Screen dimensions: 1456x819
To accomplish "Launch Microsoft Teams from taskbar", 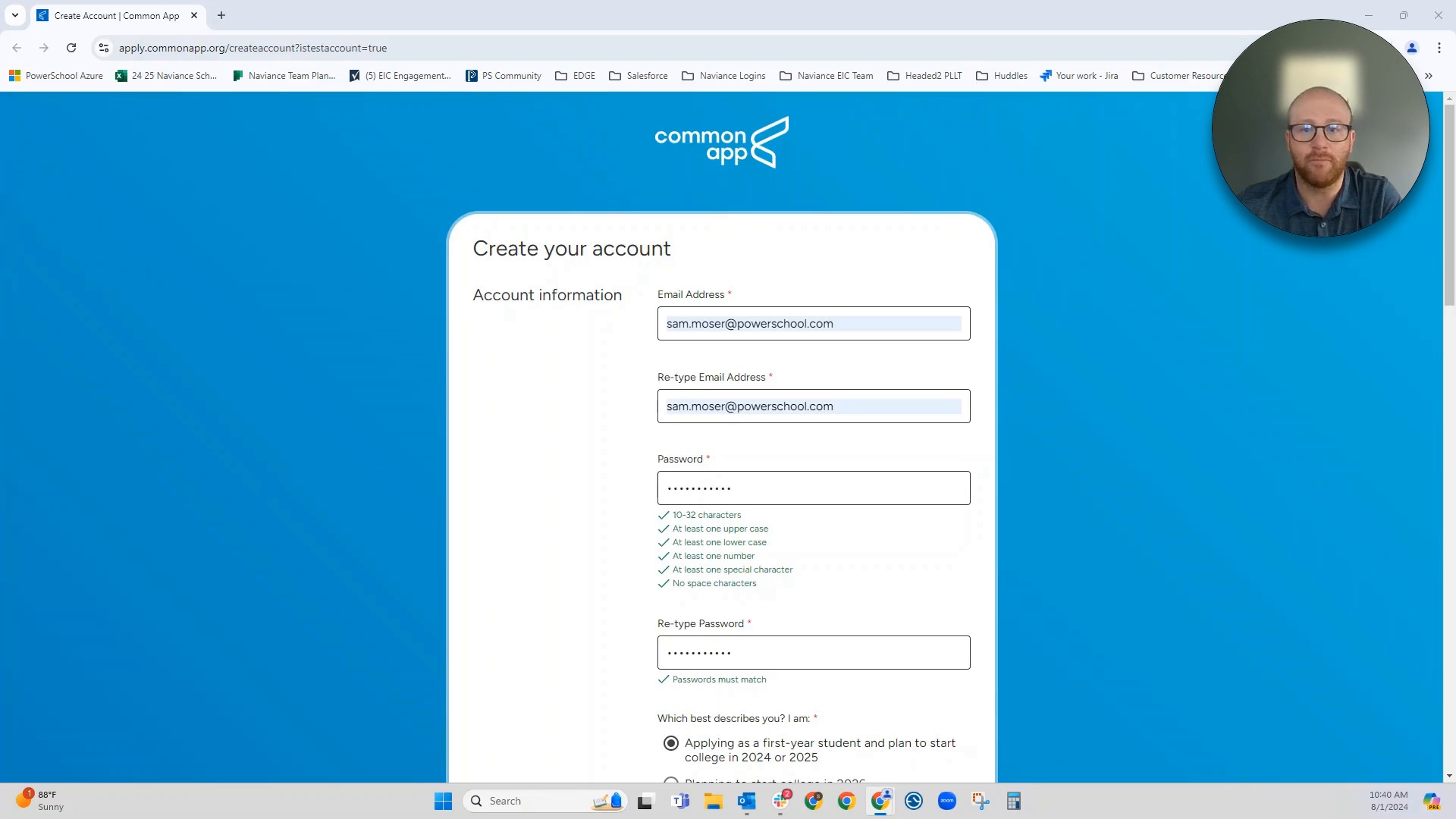I will click(680, 801).
